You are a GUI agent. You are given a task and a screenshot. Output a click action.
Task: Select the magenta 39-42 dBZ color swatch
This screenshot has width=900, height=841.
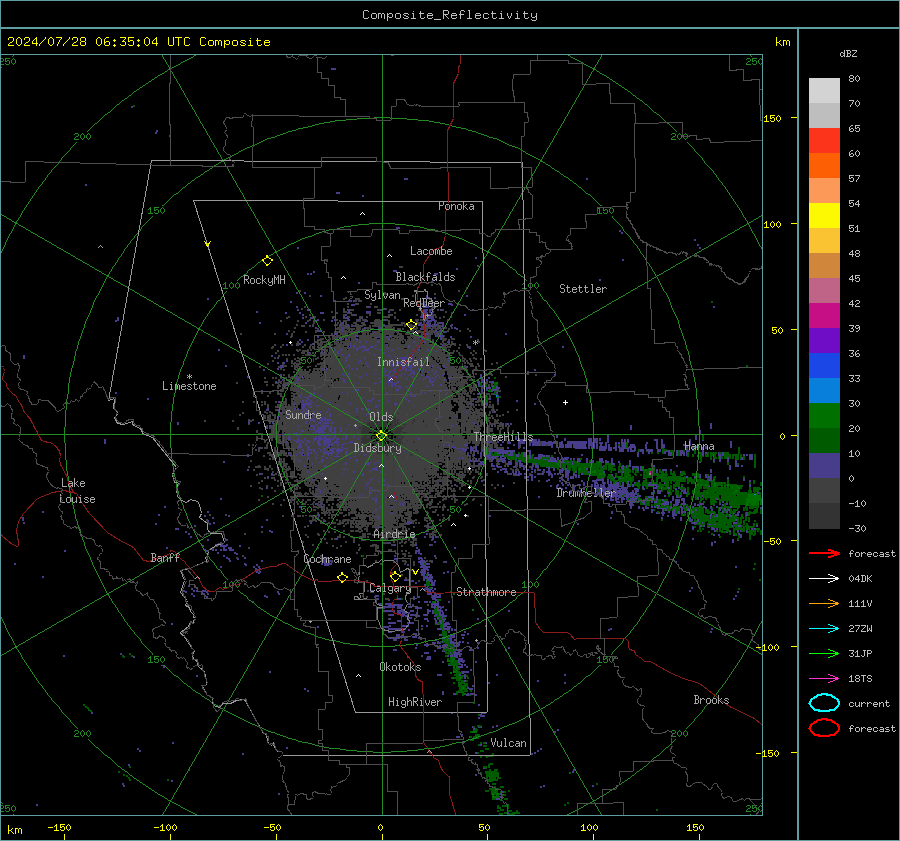(824, 316)
